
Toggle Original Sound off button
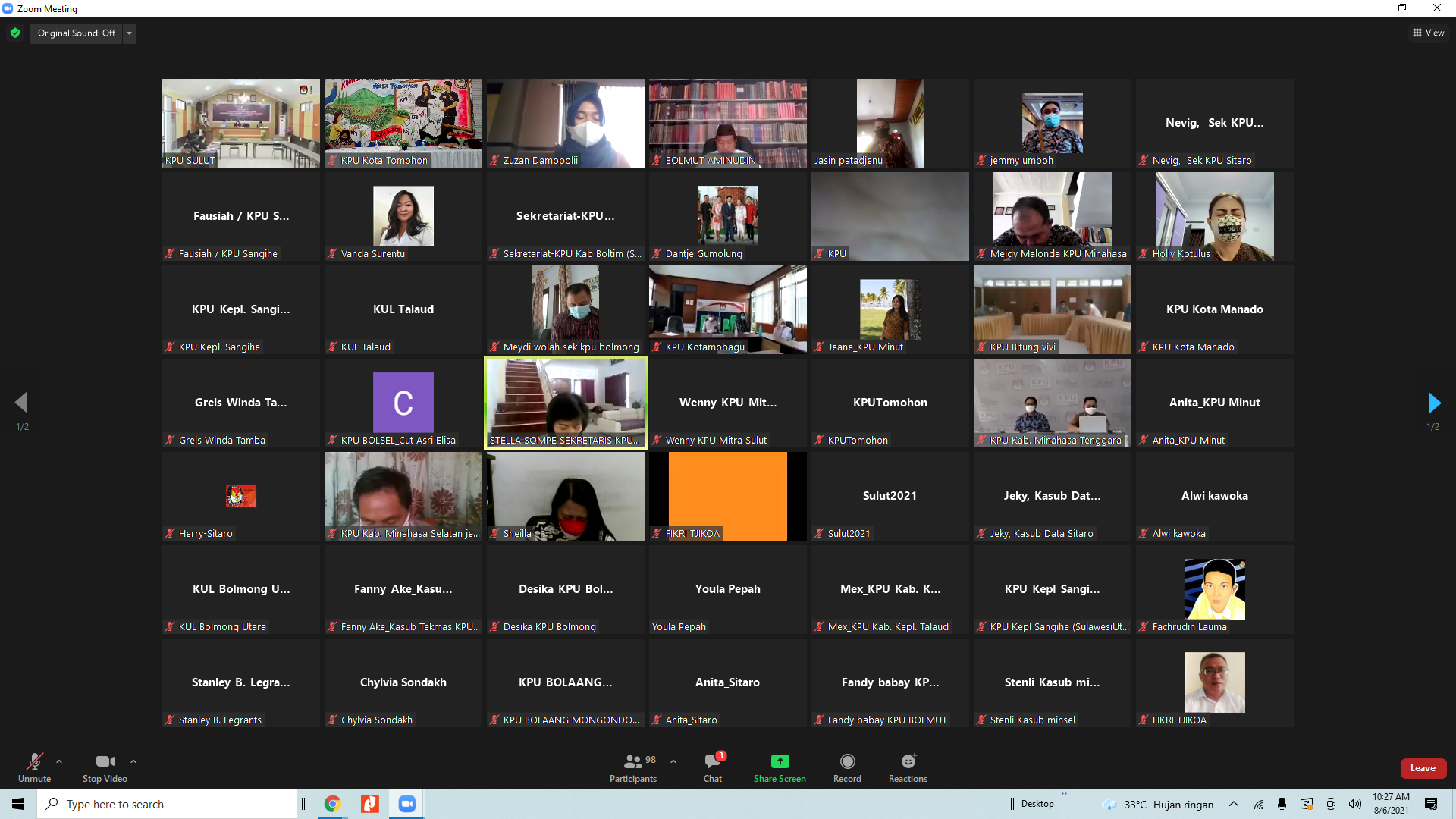point(76,33)
